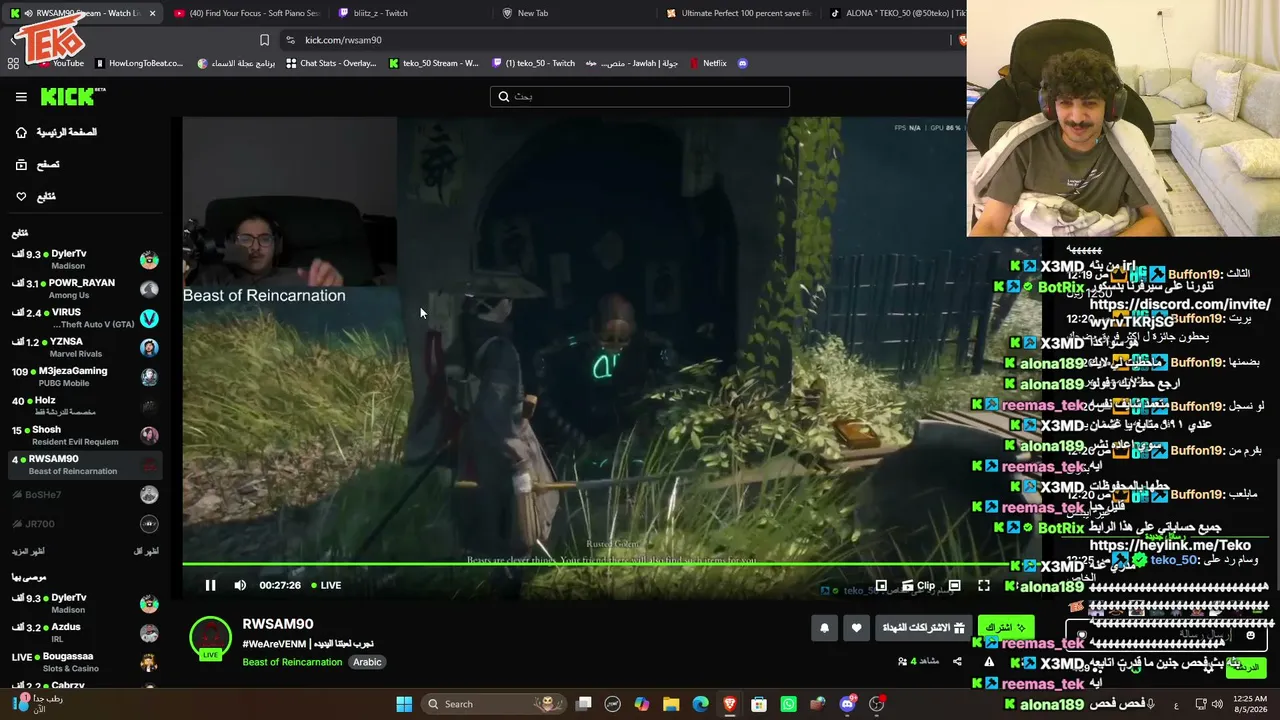Open RWSAM90 channel avatar

point(210,638)
